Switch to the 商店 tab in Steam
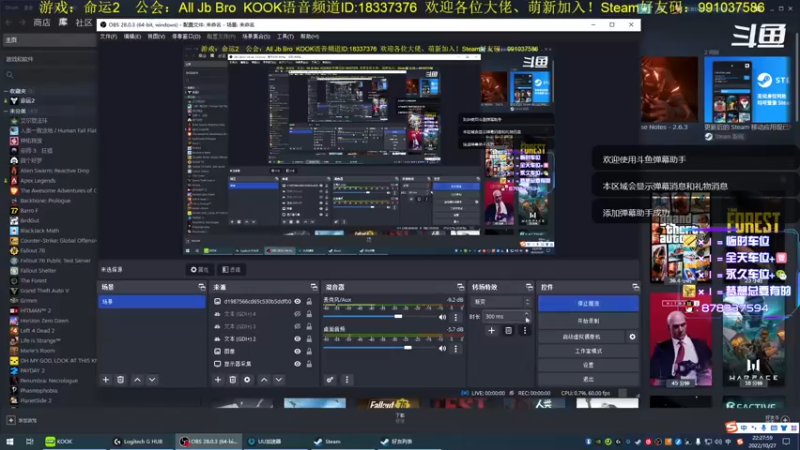Viewport: 800px width, 450px height. tap(42, 23)
